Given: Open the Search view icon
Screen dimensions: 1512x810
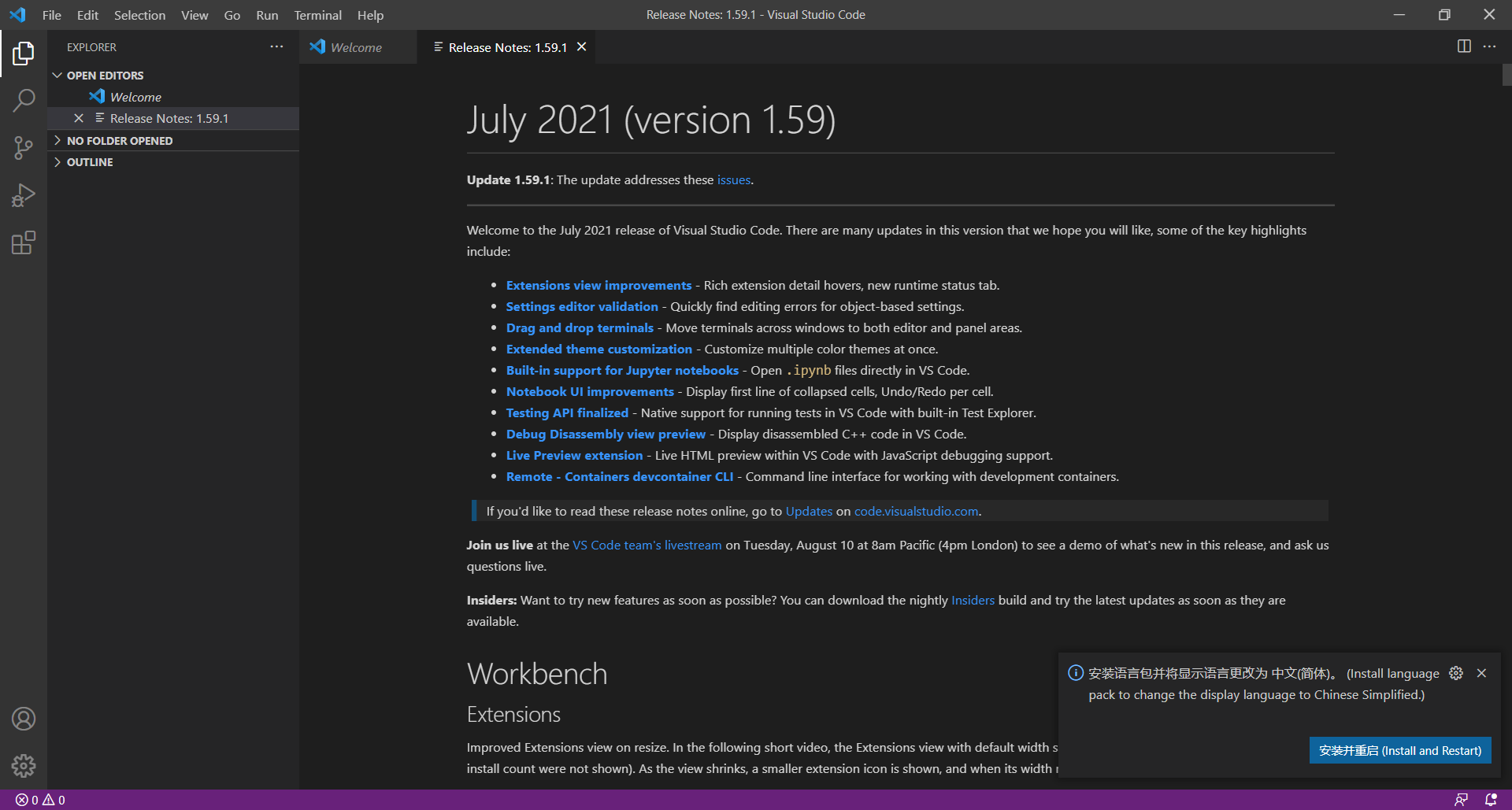Looking at the screenshot, I should (24, 101).
